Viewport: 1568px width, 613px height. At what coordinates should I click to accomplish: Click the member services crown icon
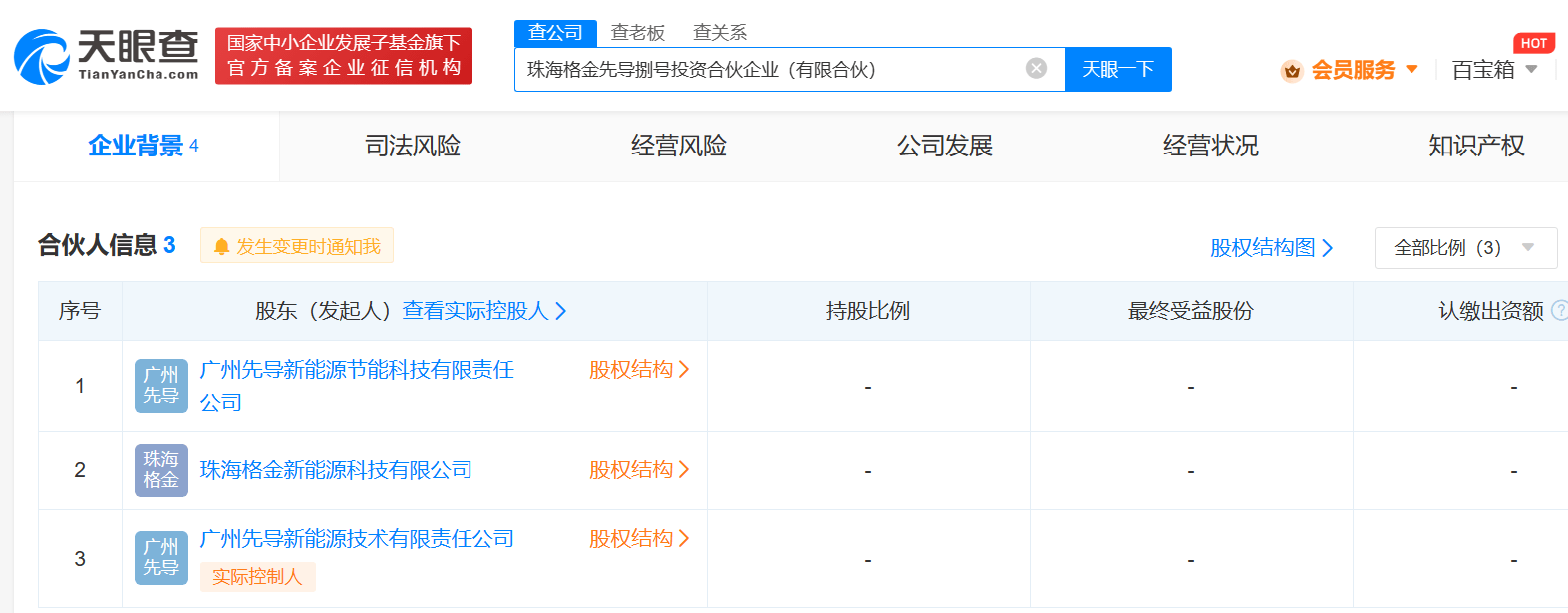pos(1292,71)
